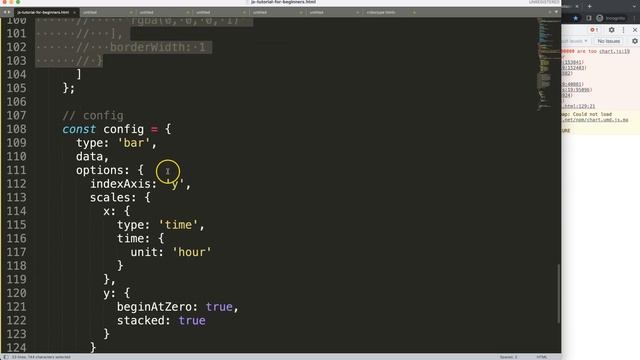Open the js-tutorial-for-beginners.html tab

43,12
